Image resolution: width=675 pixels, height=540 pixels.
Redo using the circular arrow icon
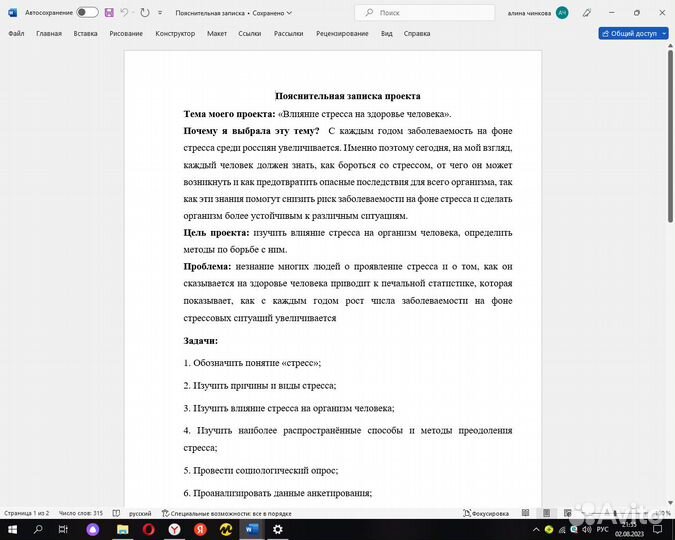tap(145, 12)
